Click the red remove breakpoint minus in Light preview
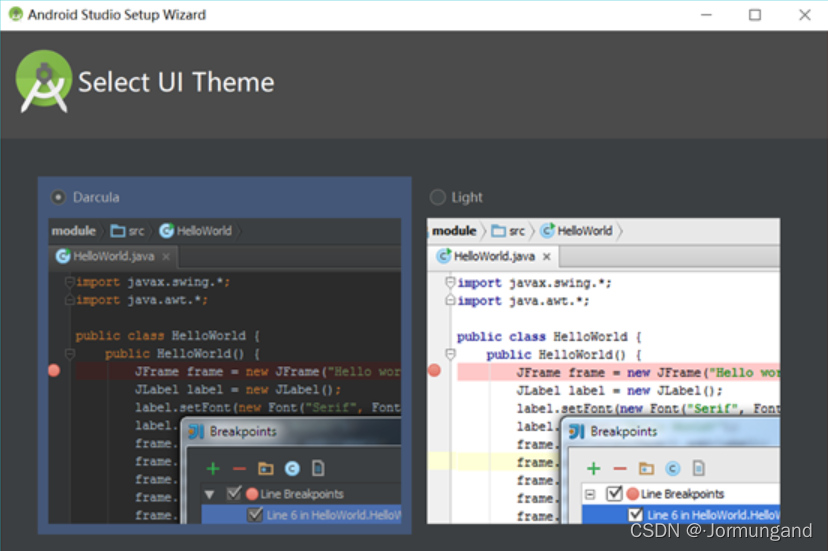Screen dimensions: 828x551 (620, 469)
